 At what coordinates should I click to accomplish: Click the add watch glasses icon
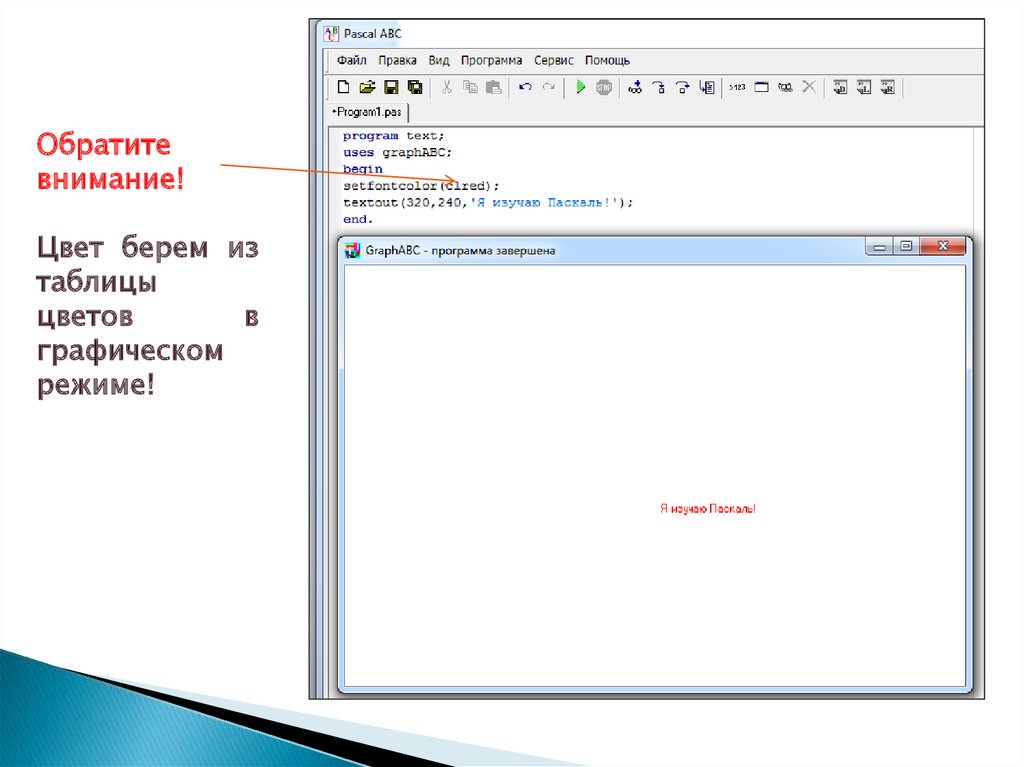(x=635, y=87)
